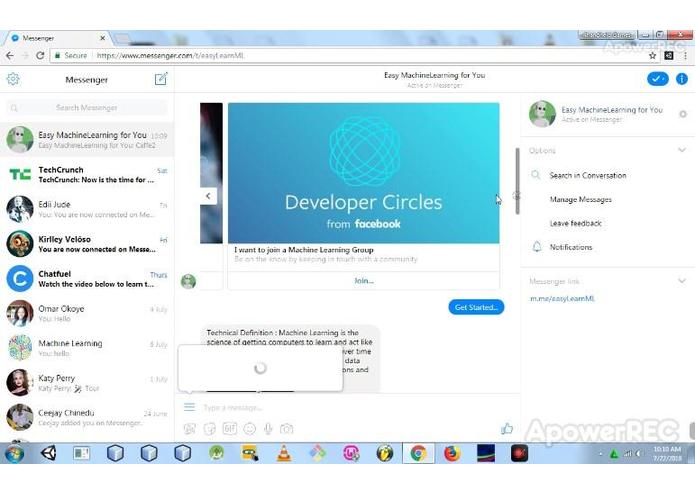The width and height of the screenshot is (695, 494).
Task: Open Messenger settings gear icon
Action: 13,79
